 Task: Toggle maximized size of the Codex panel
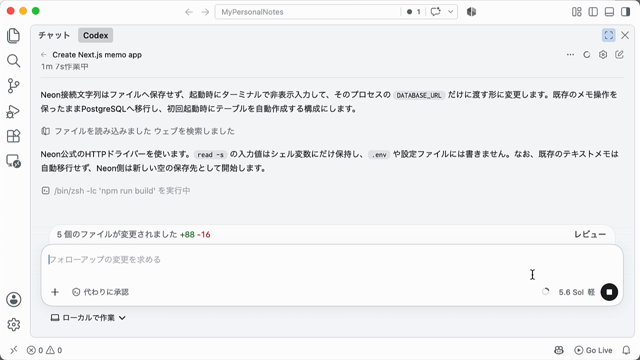pos(609,35)
